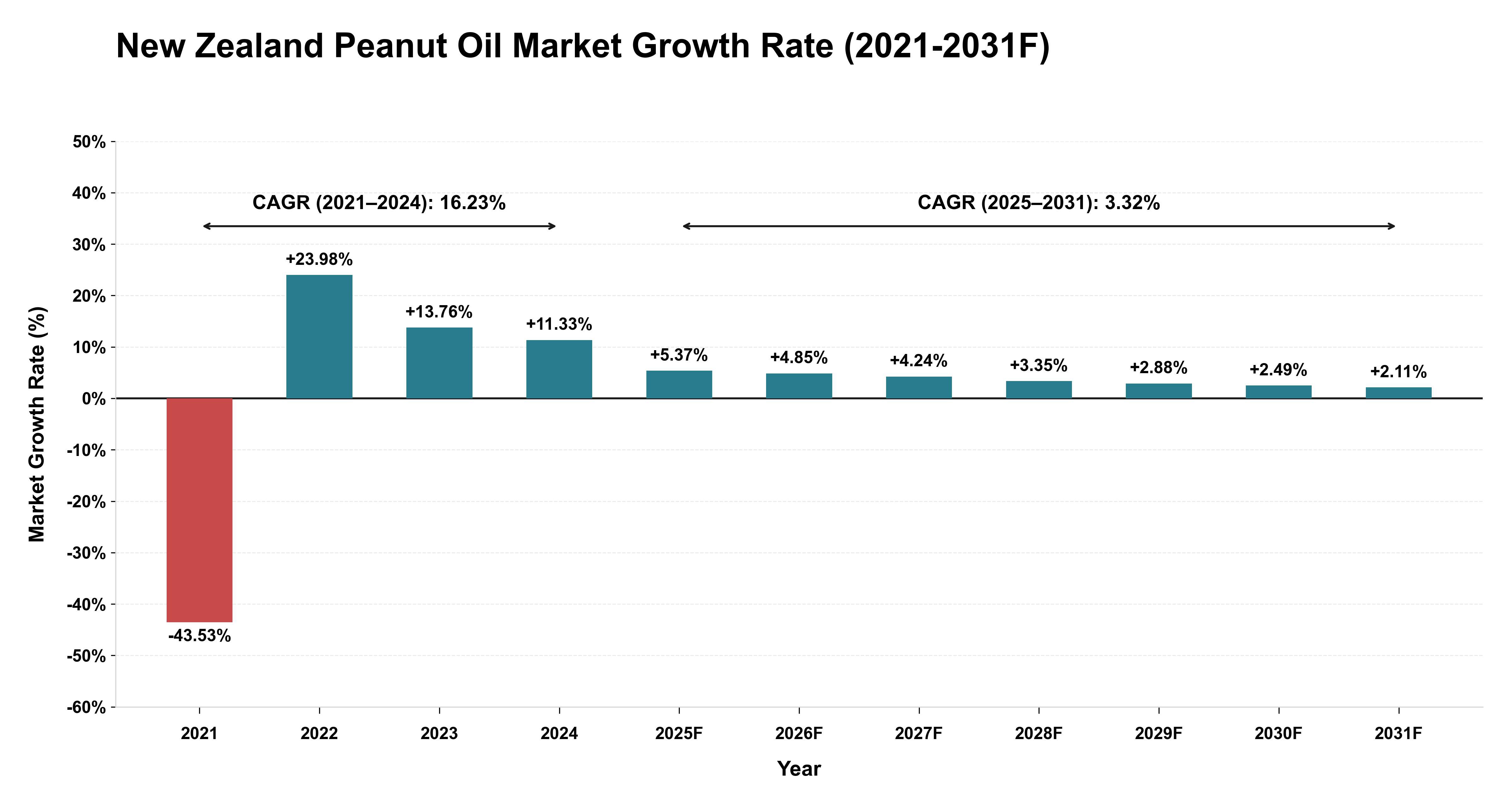Image resolution: width=1512 pixels, height=803 pixels.
Task: Click the '30%' y-axis tick label
Action: [89, 245]
